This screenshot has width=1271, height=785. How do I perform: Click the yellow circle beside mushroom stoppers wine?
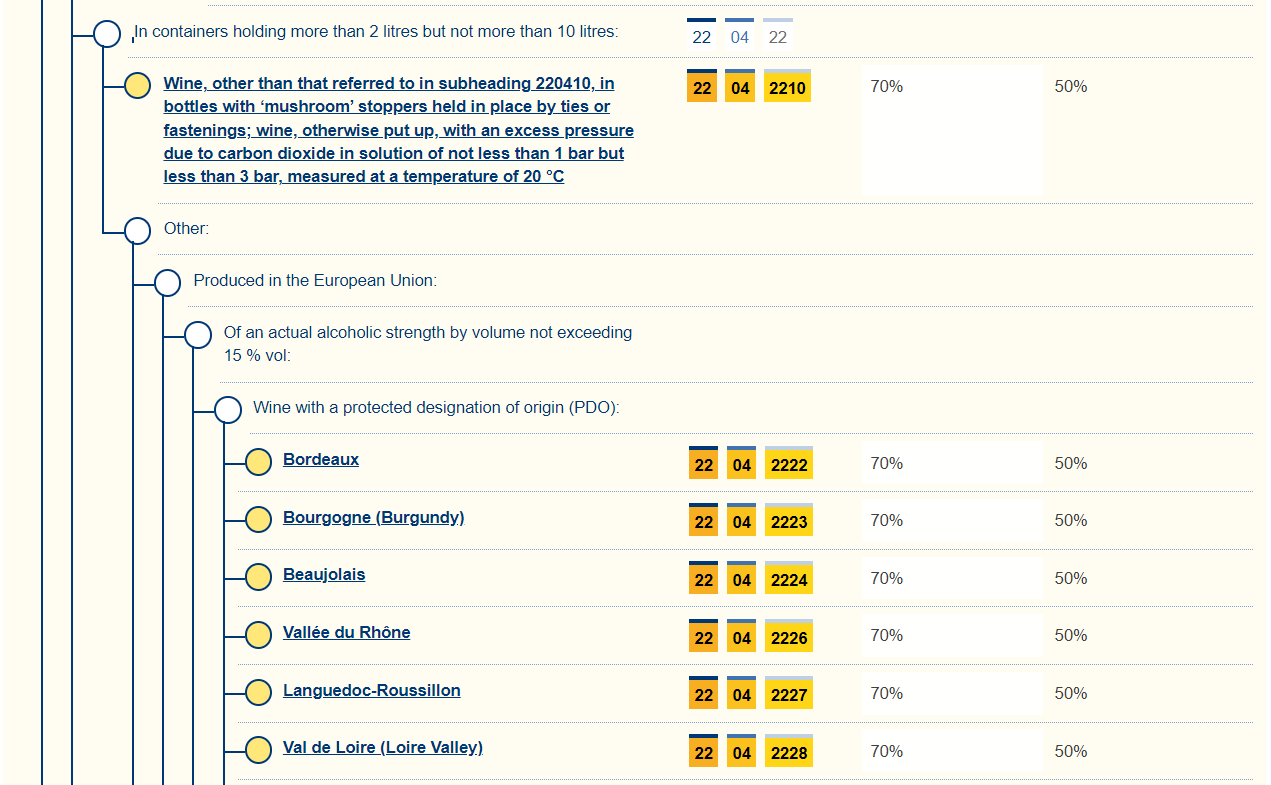138,86
